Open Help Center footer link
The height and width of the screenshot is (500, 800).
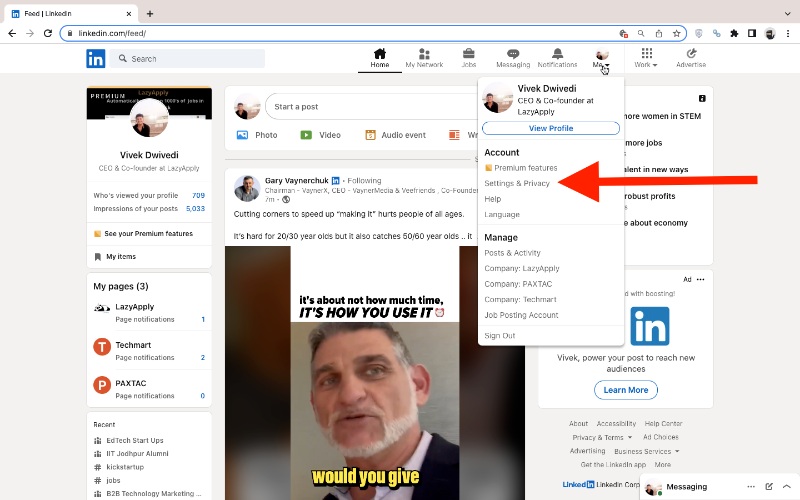663,423
